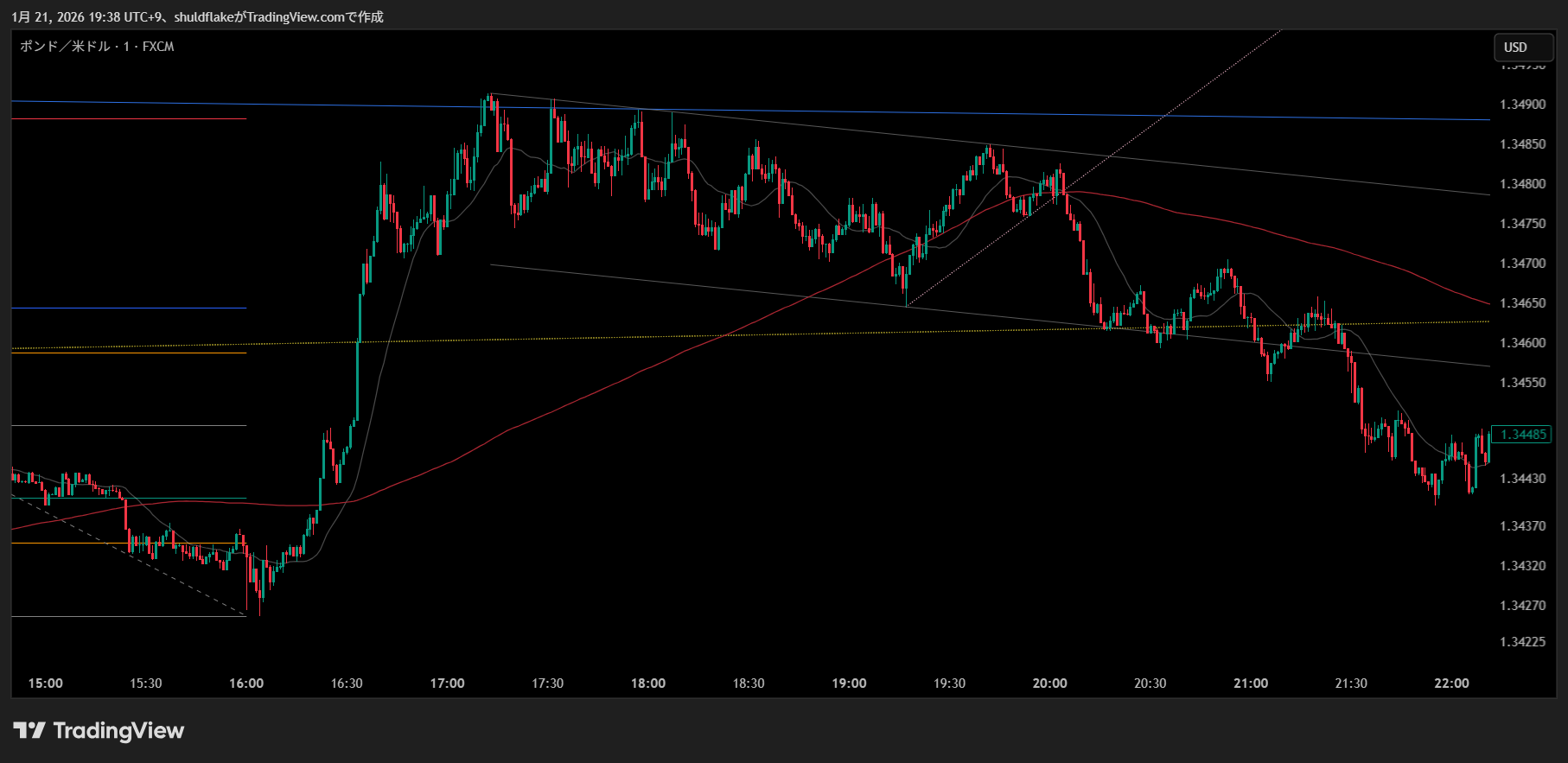Click the 20:00 time axis label

coord(1049,684)
